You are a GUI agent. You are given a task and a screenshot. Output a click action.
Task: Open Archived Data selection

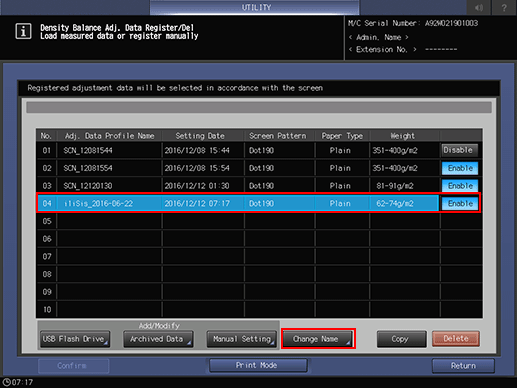pos(158,339)
